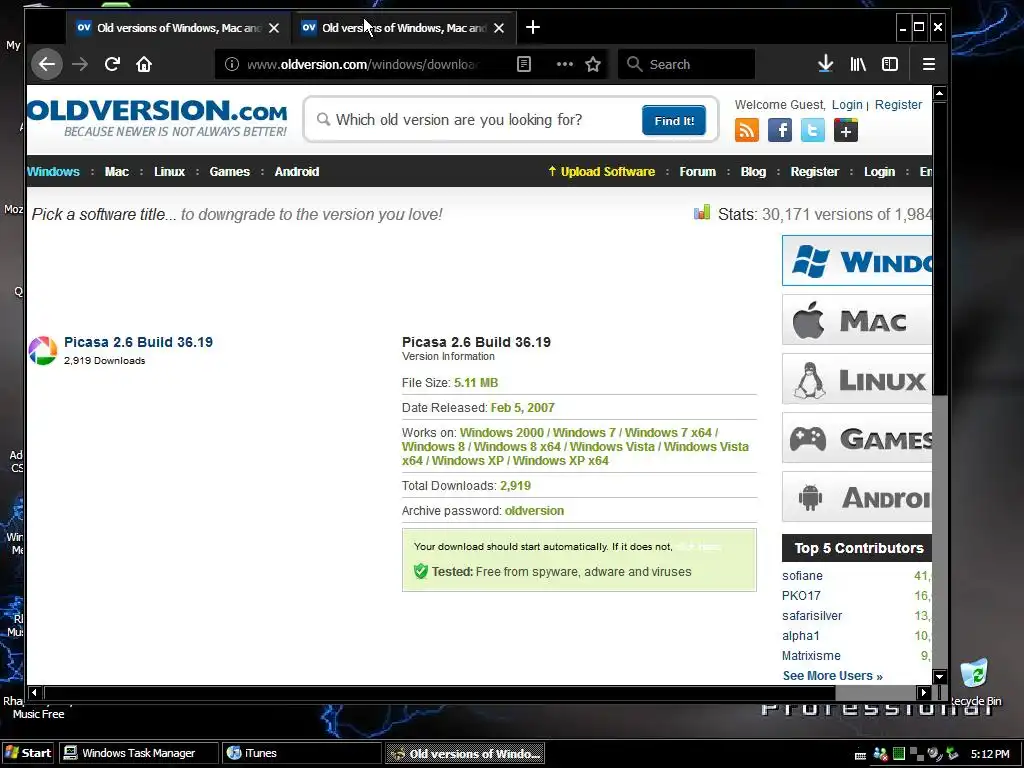Click the OldVersion.com site logo

coord(157,118)
